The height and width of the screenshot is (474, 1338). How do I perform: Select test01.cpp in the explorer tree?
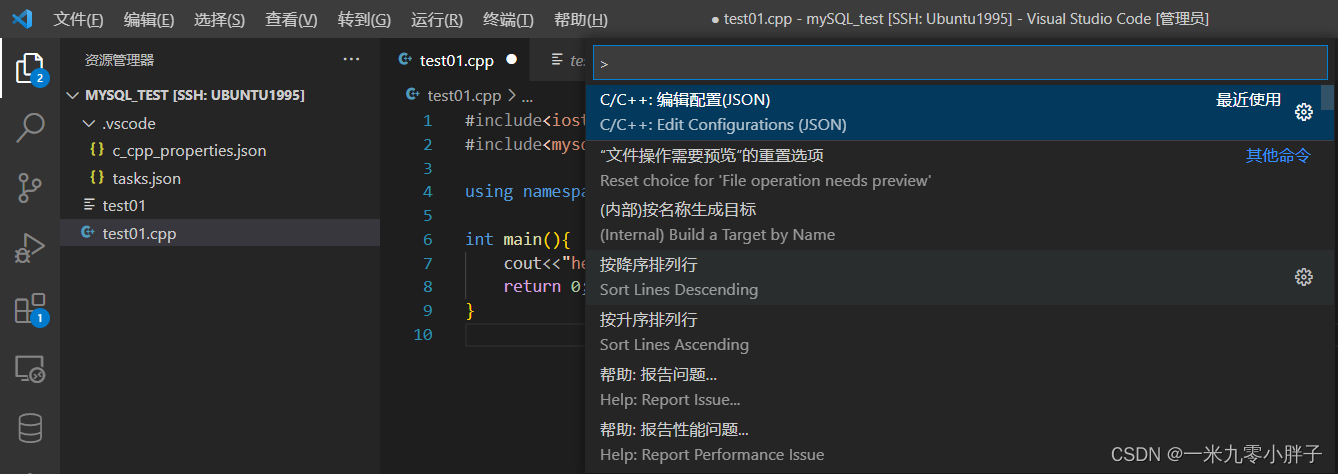pyautogui.click(x=220, y=233)
